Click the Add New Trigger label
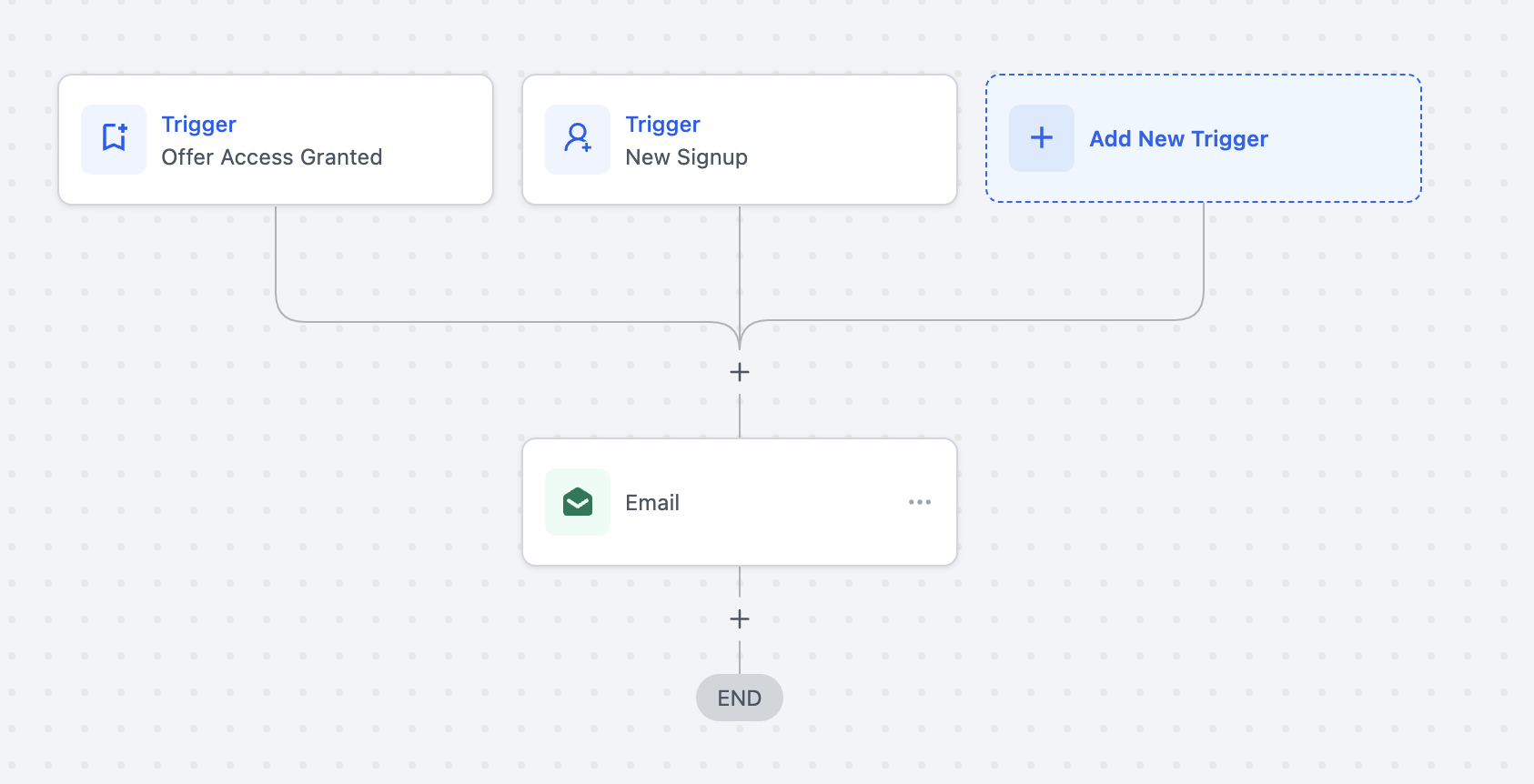The width and height of the screenshot is (1534, 784). tap(1179, 139)
